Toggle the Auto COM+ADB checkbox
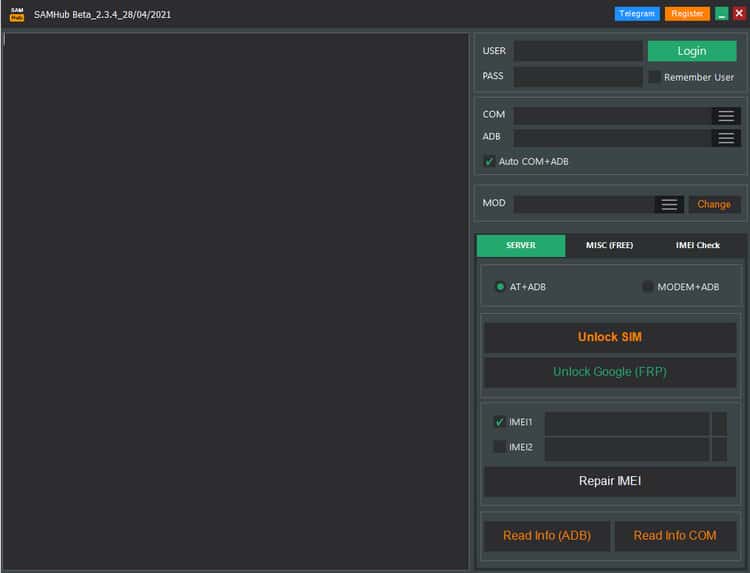Screen dimensions: 750x573 click(x=489, y=161)
